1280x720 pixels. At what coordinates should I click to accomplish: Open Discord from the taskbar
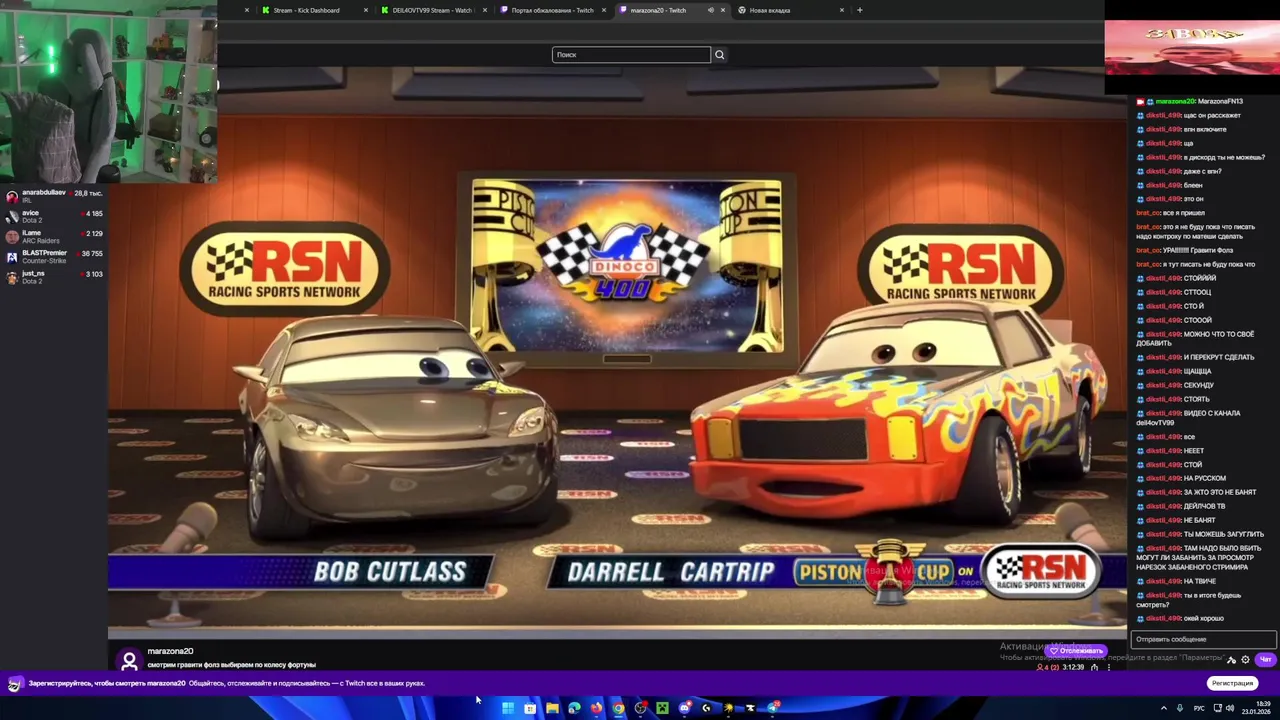click(684, 708)
